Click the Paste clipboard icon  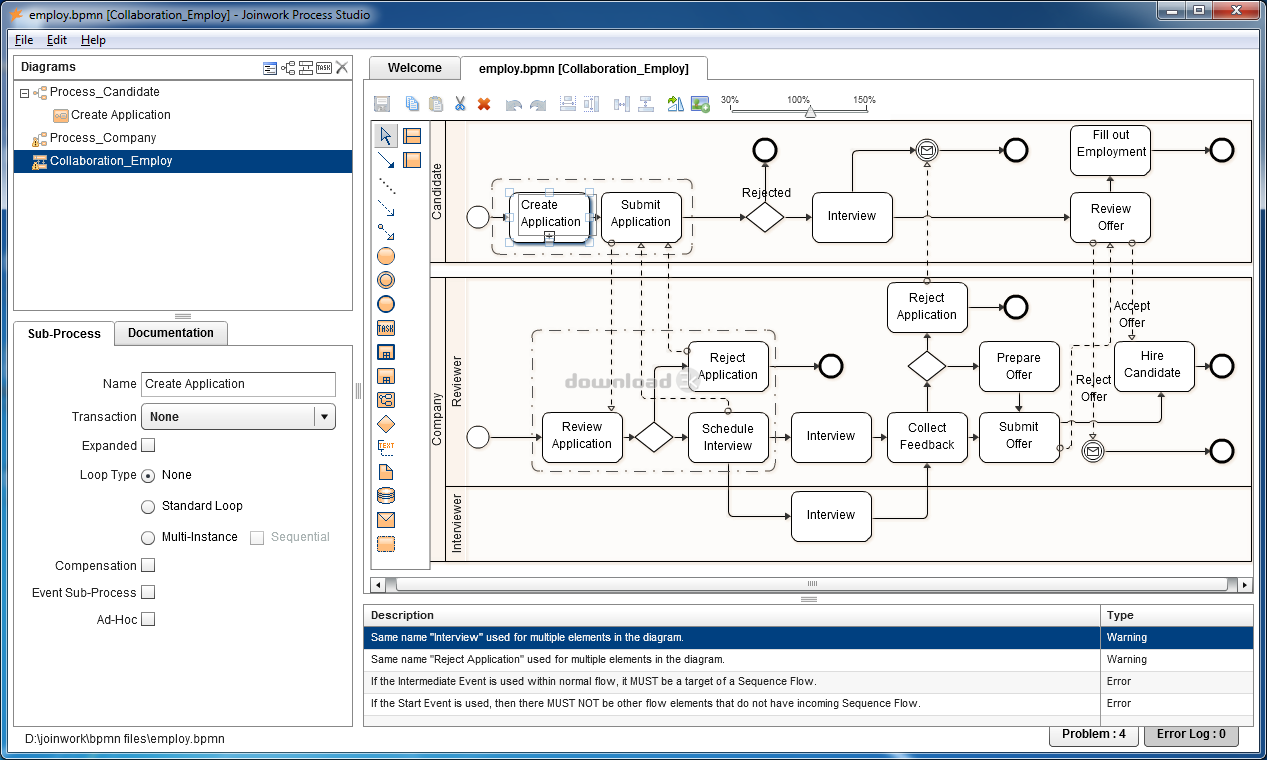click(x=436, y=104)
